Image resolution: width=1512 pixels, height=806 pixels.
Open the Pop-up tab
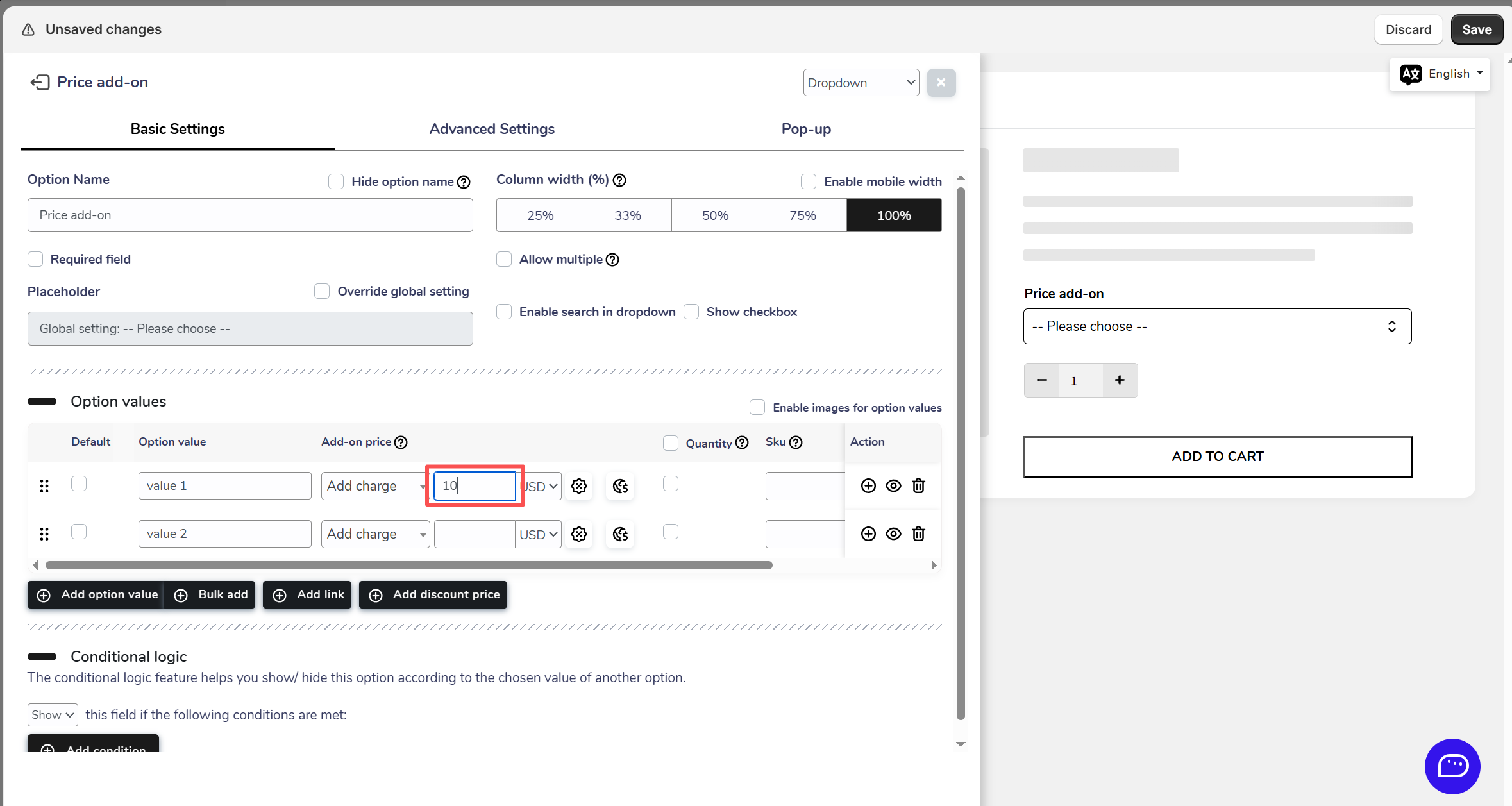click(806, 129)
